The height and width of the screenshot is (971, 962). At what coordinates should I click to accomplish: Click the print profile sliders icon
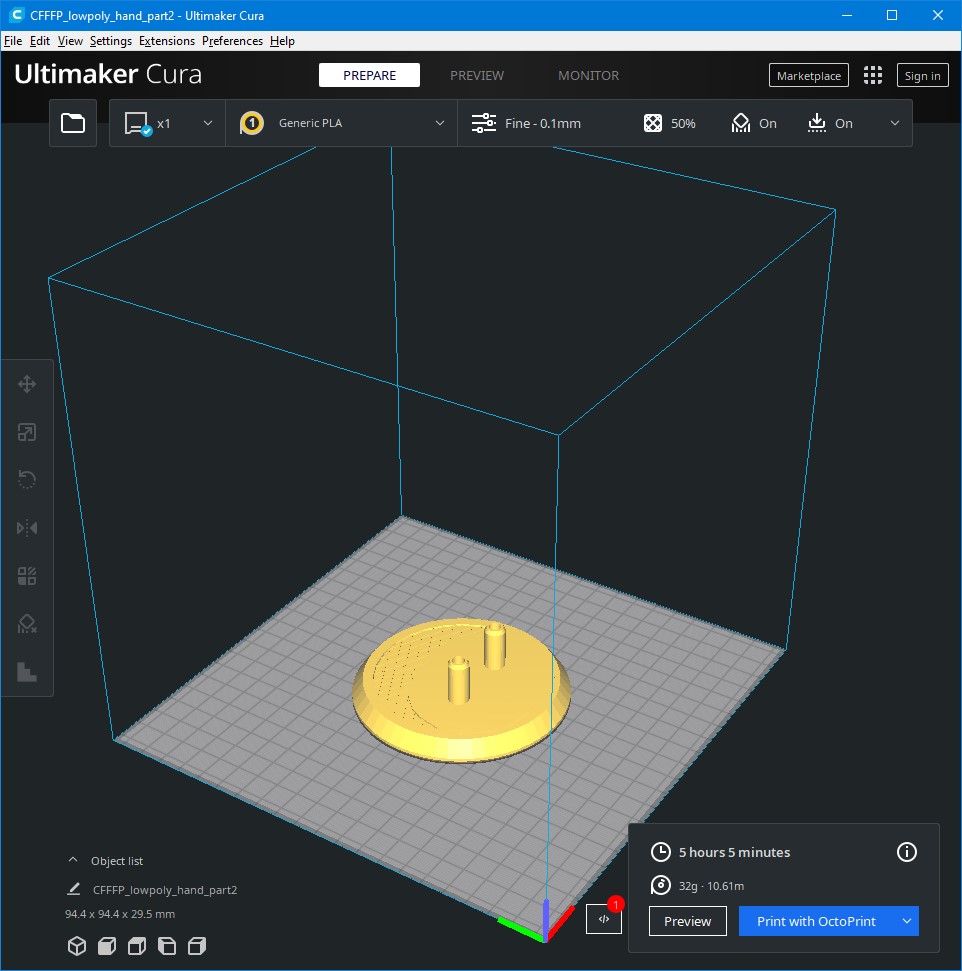pyautogui.click(x=484, y=123)
